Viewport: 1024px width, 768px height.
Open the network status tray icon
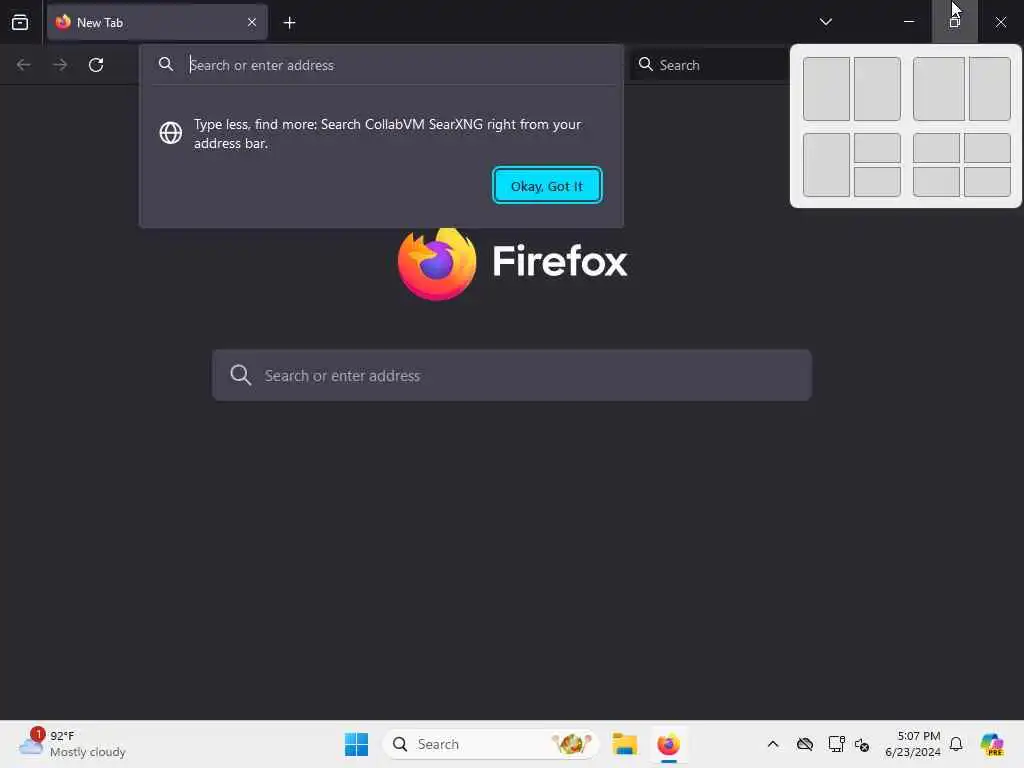click(x=836, y=744)
